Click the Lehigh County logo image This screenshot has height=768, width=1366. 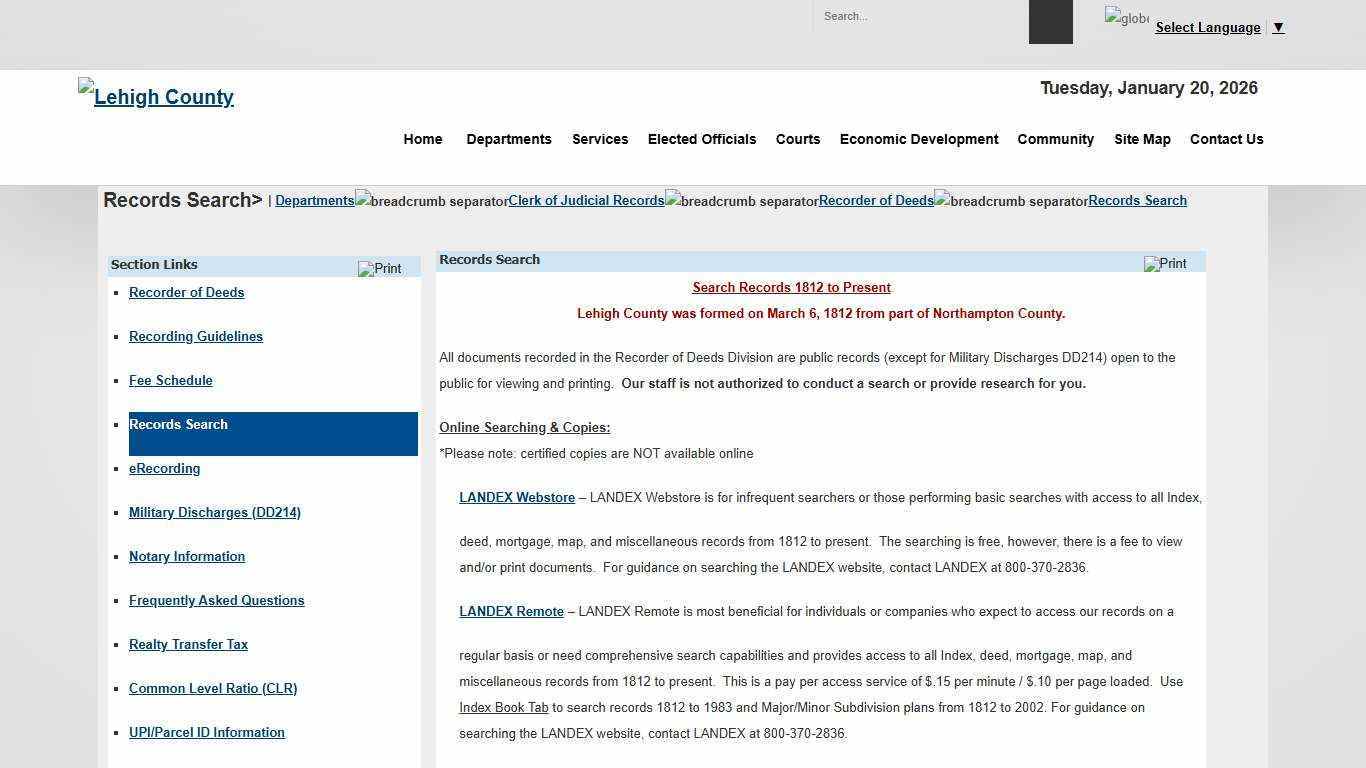[x=156, y=96]
